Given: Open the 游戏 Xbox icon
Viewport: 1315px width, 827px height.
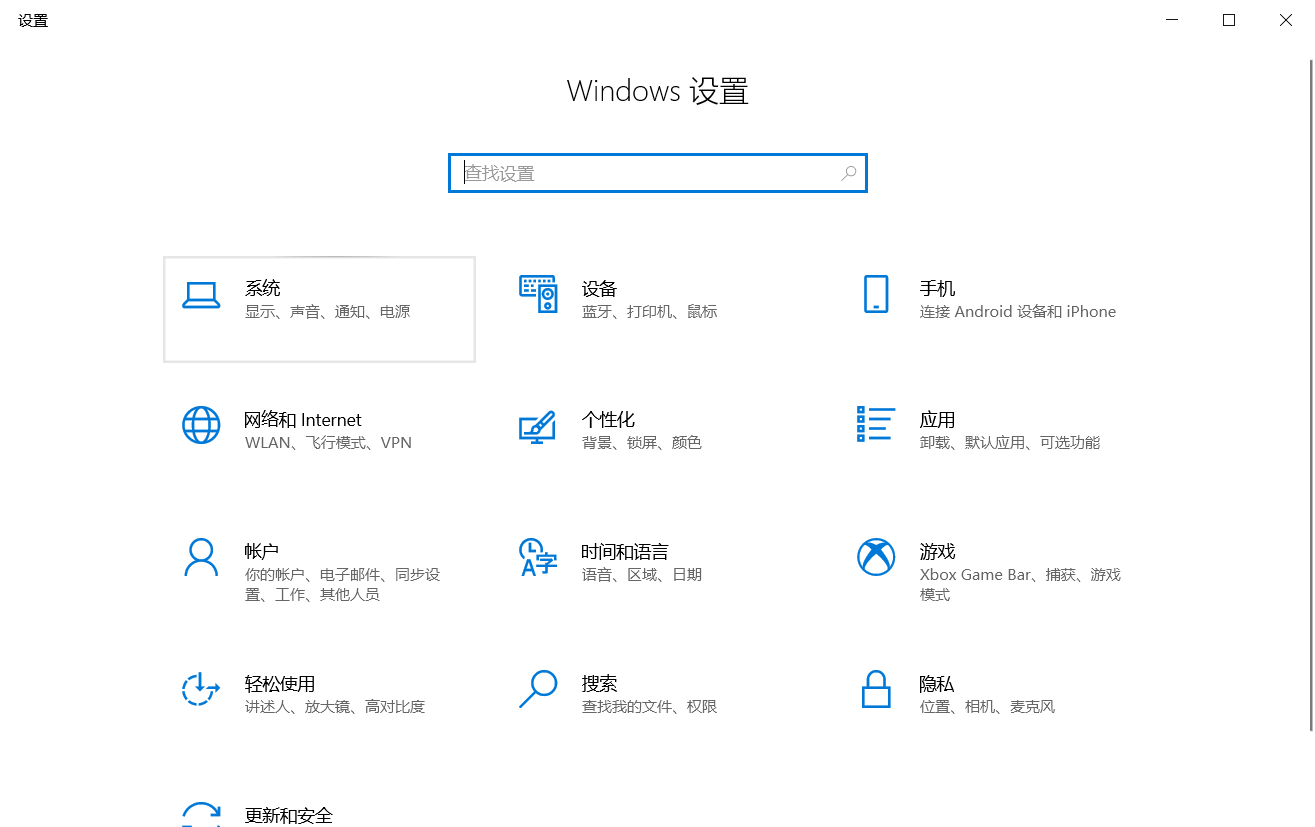Looking at the screenshot, I should click(x=876, y=557).
